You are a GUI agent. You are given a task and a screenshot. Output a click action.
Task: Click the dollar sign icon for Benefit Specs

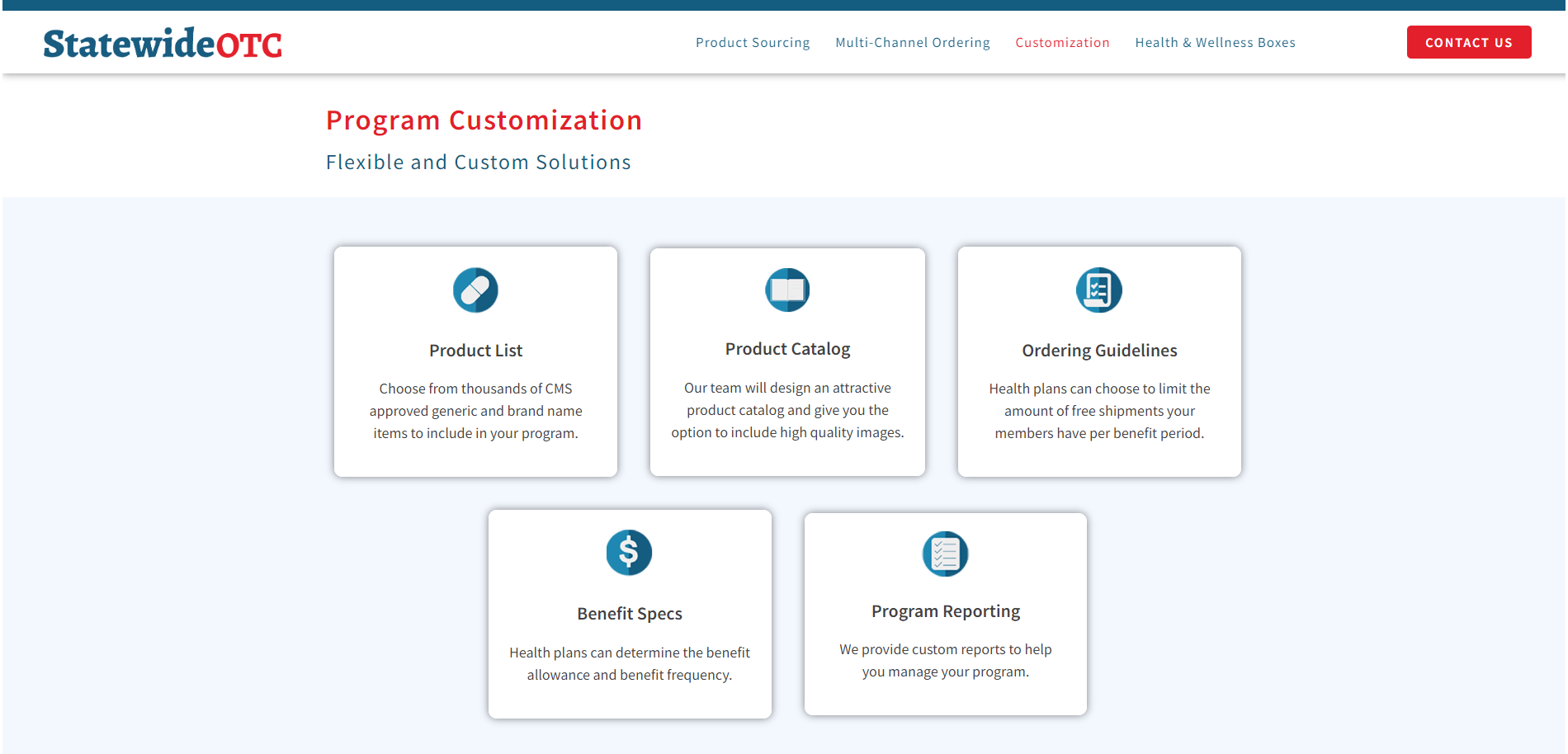[x=629, y=553]
